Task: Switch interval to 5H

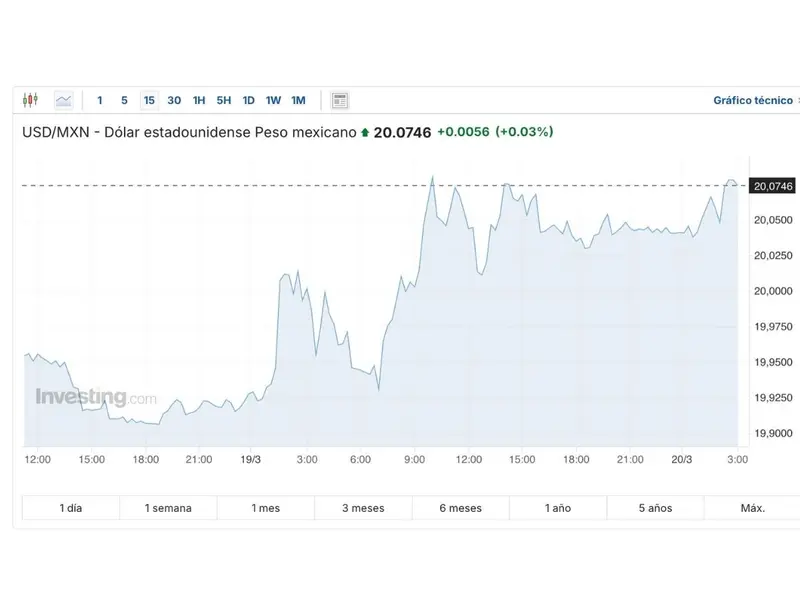Action: tap(224, 100)
